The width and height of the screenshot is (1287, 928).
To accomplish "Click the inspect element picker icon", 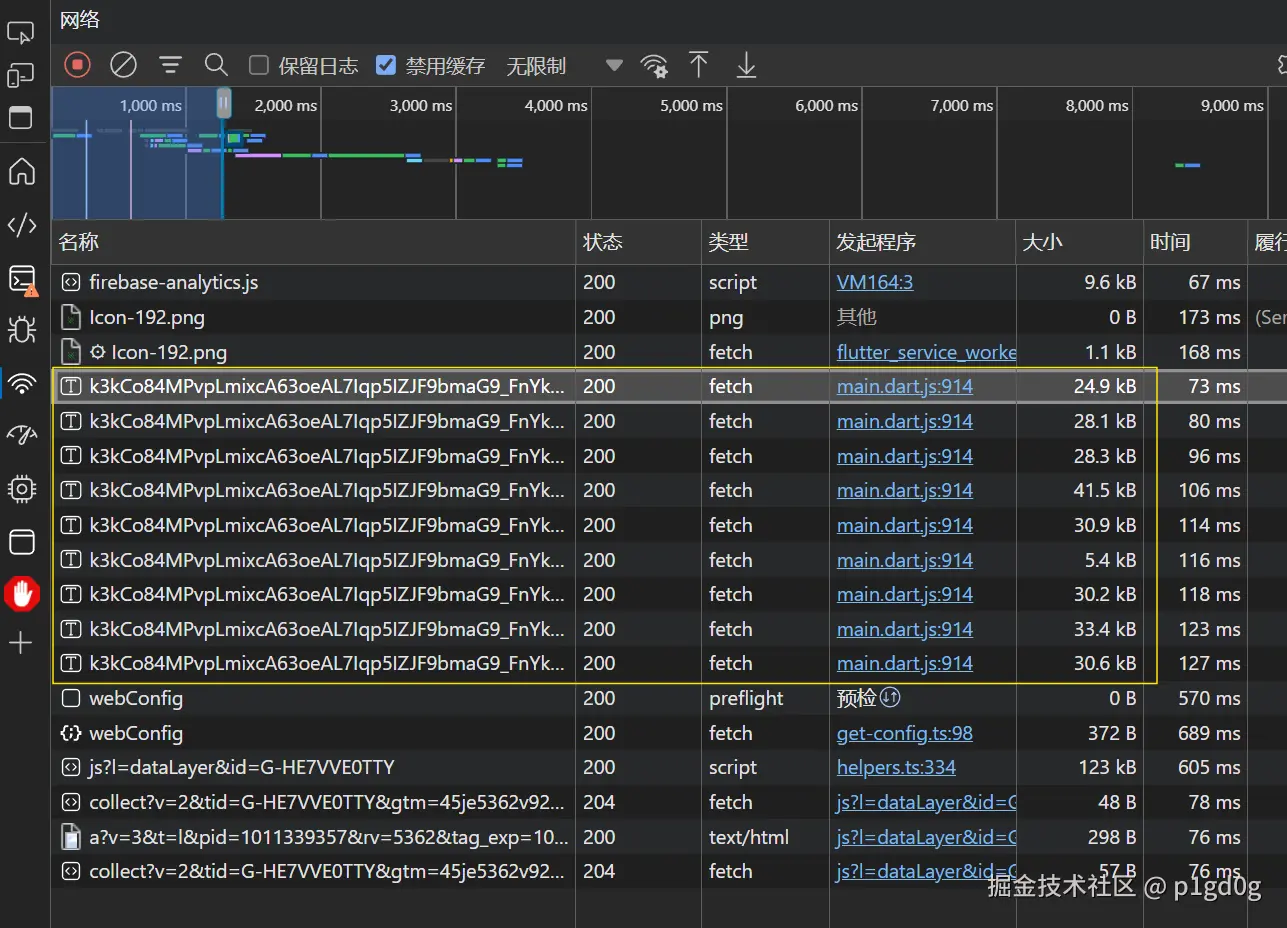I will click(21, 33).
